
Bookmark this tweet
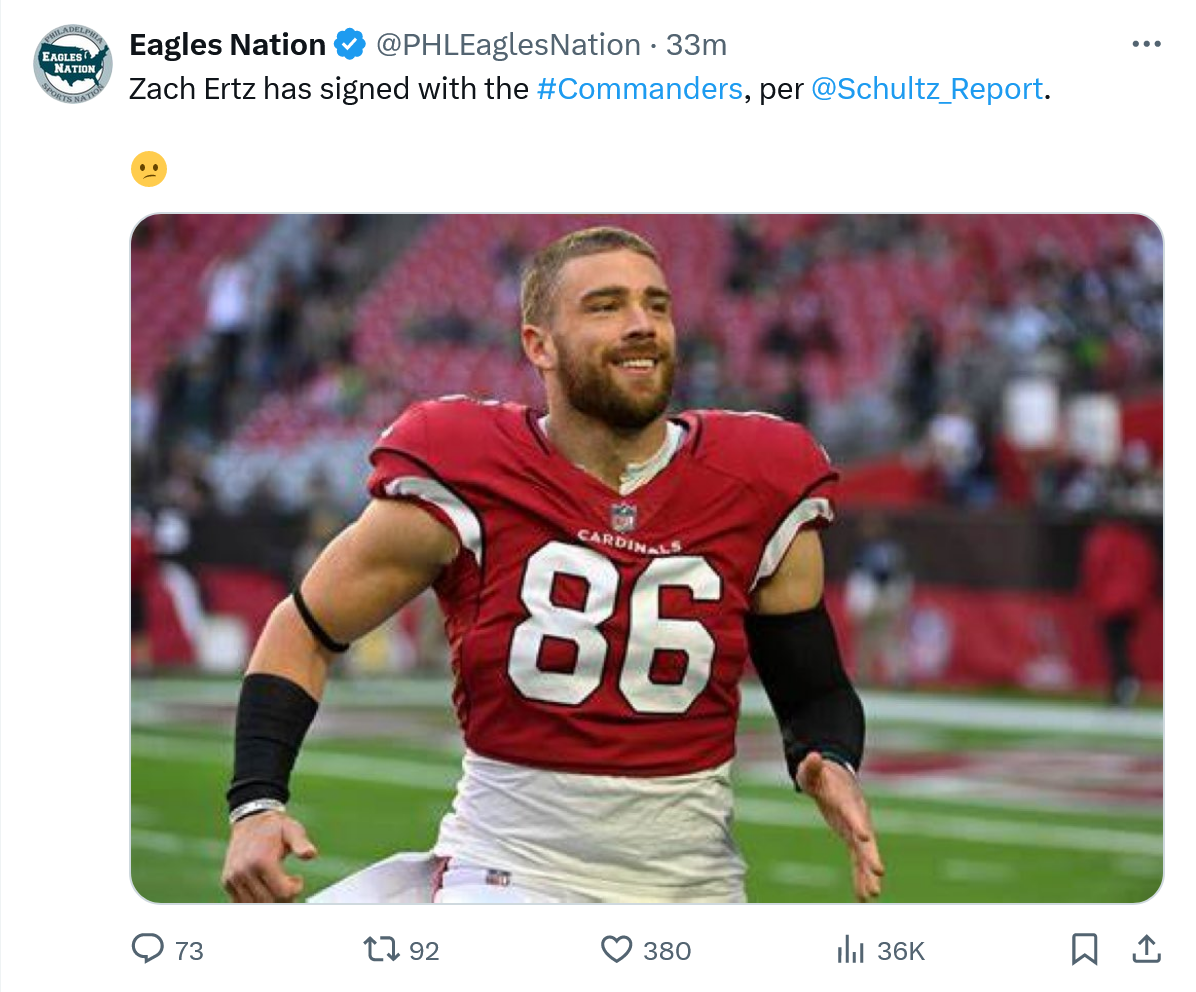tap(1084, 949)
